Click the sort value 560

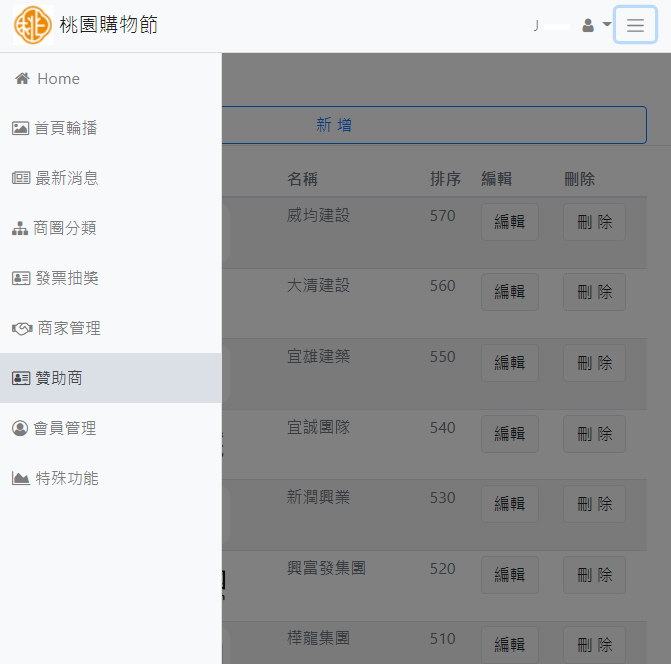click(442, 286)
